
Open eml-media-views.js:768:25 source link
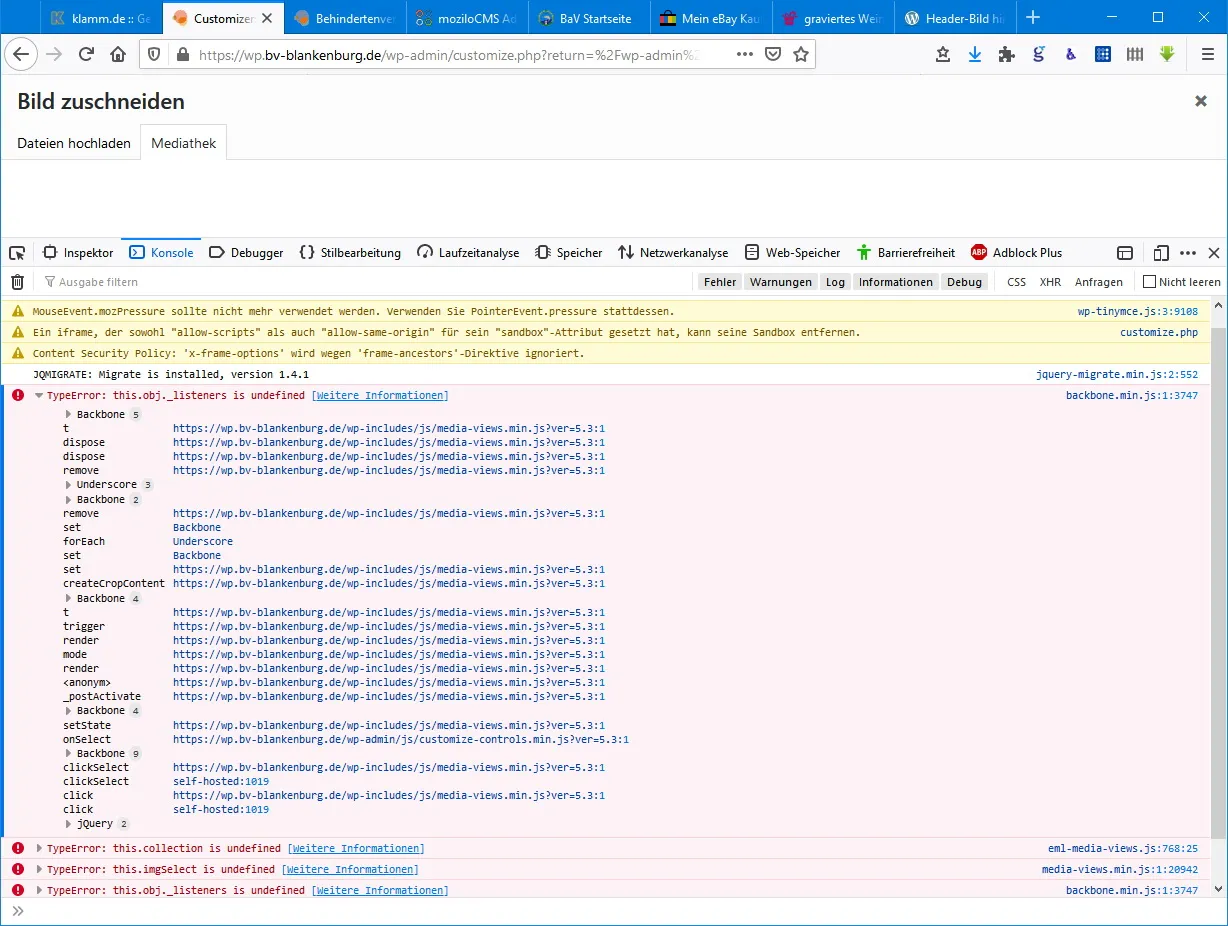pyautogui.click(x=1122, y=848)
